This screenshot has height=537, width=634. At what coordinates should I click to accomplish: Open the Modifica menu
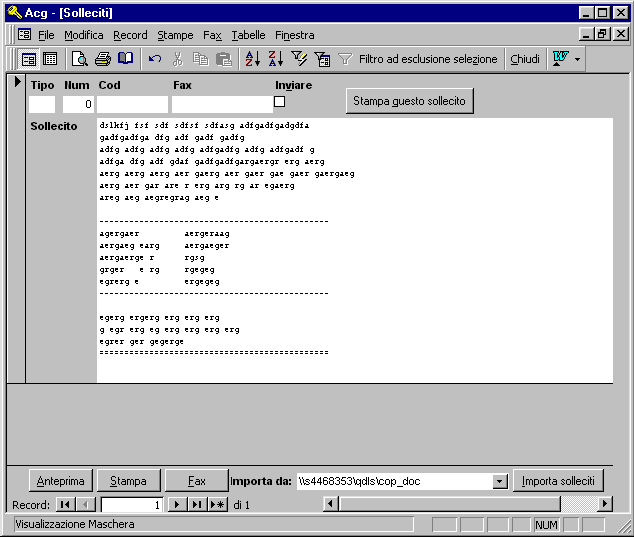tap(84, 35)
